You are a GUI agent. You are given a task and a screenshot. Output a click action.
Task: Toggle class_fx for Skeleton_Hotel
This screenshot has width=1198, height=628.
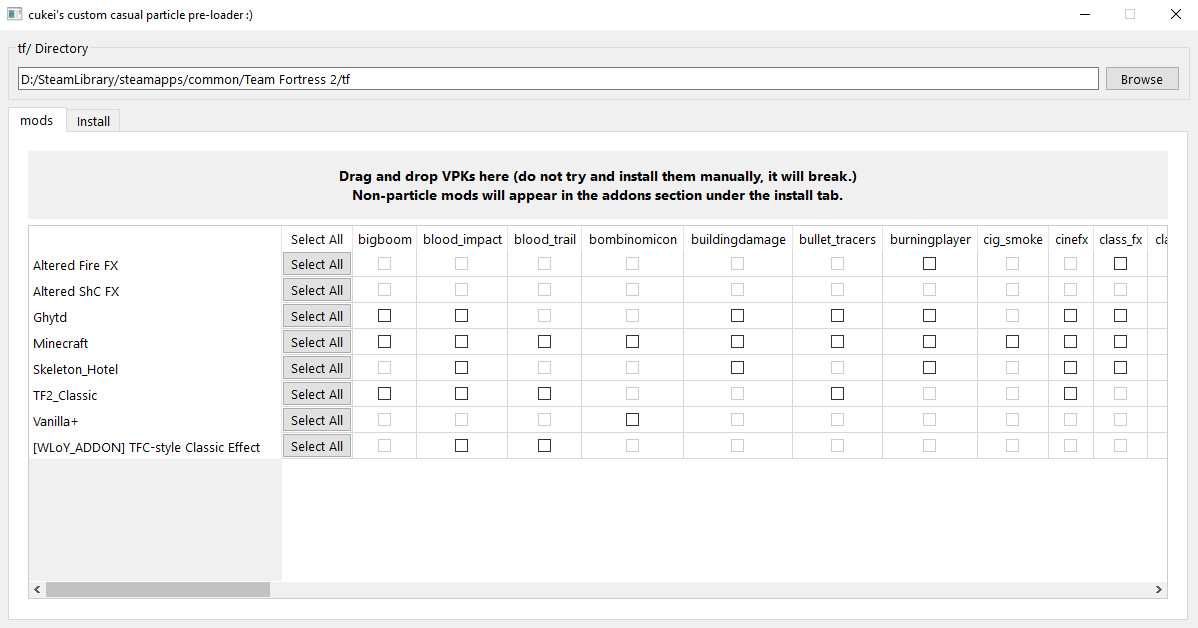pyautogui.click(x=1120, y=366)
